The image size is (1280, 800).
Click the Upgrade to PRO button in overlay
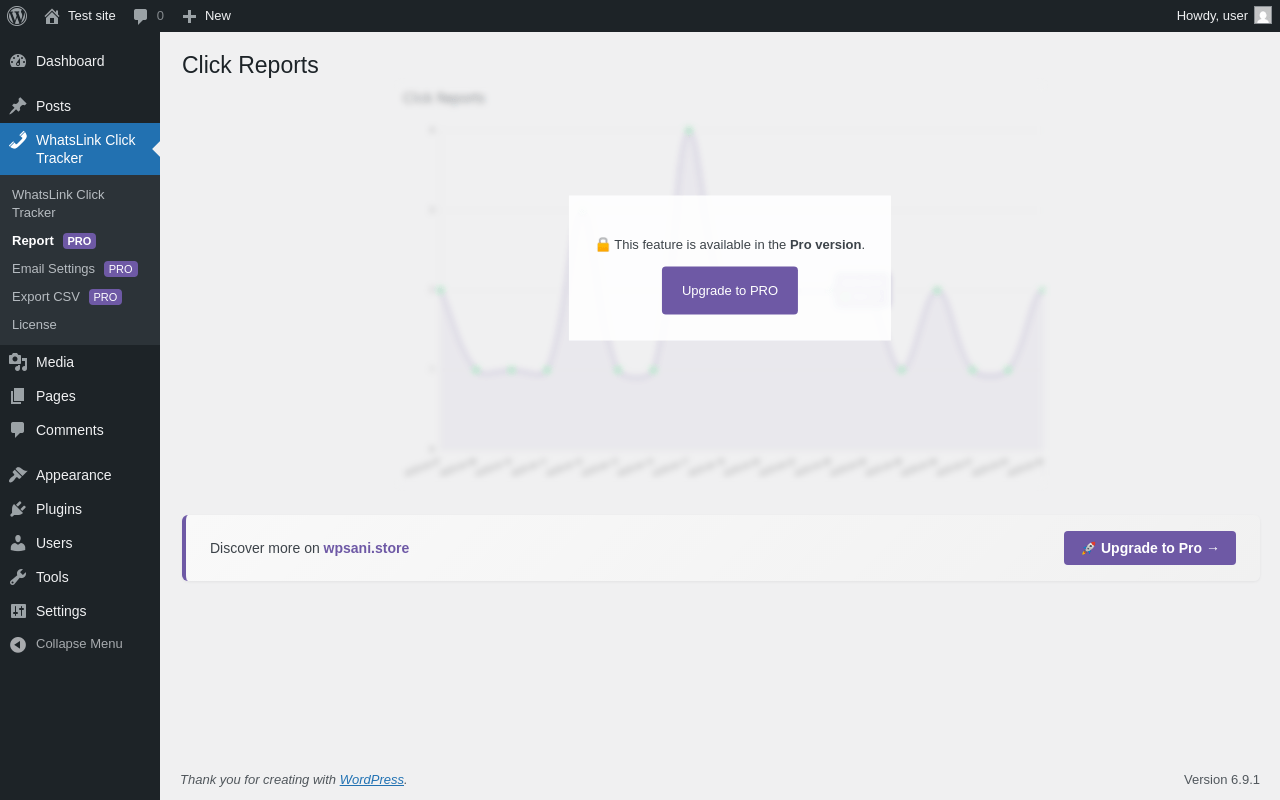[730, 291]
